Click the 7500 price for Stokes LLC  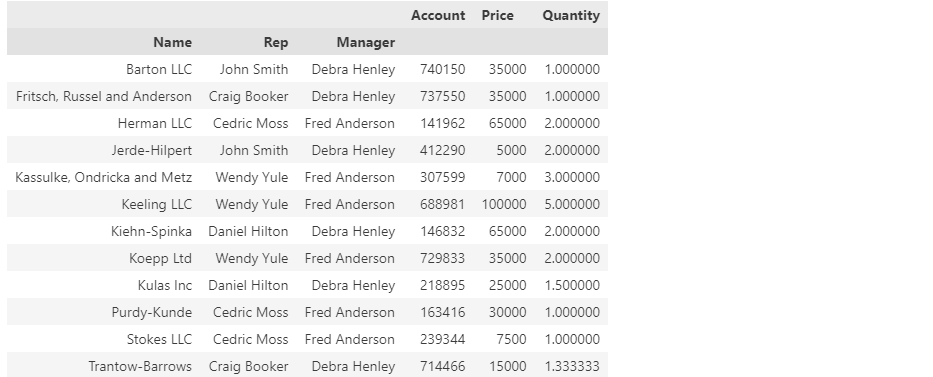pyautogui.click(x=511, y=340)
